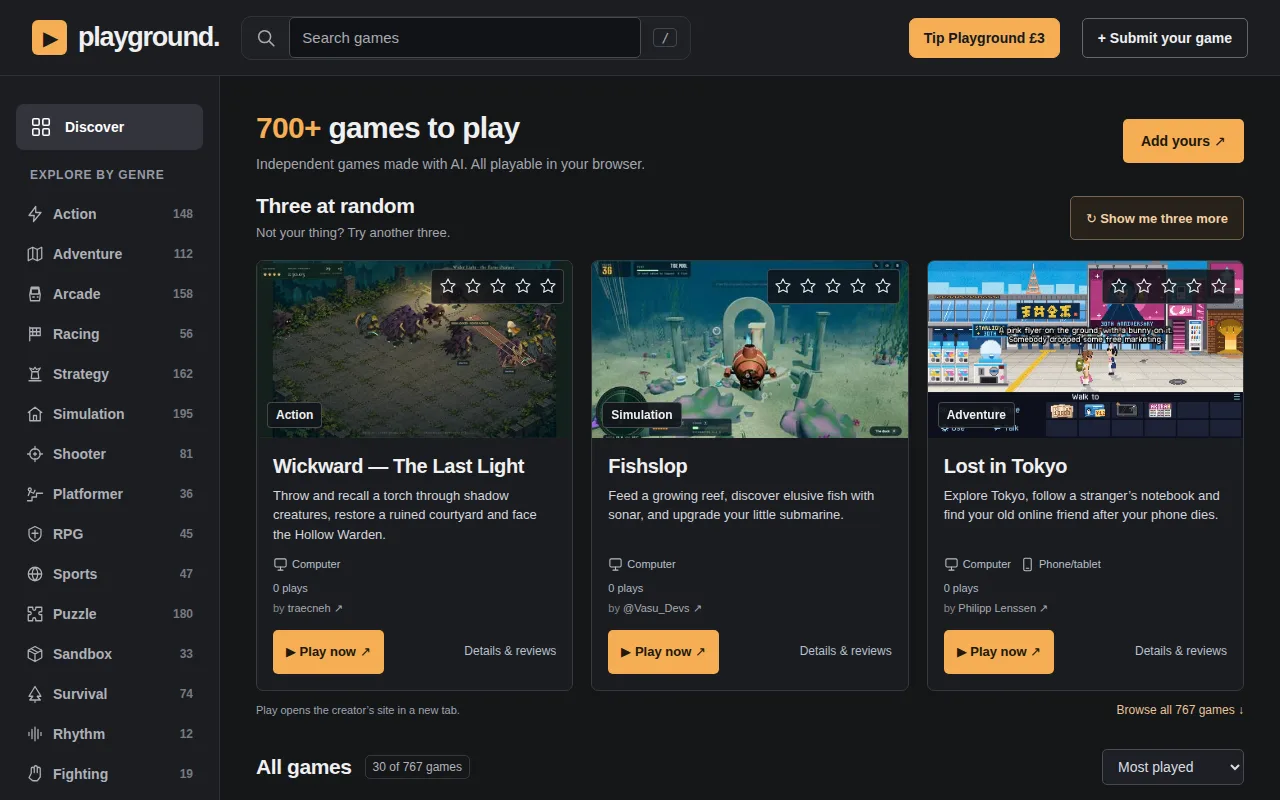Open the Shooter genre crosshair icon
Viewport: 1280px width, 800px height.
point(35,454)
